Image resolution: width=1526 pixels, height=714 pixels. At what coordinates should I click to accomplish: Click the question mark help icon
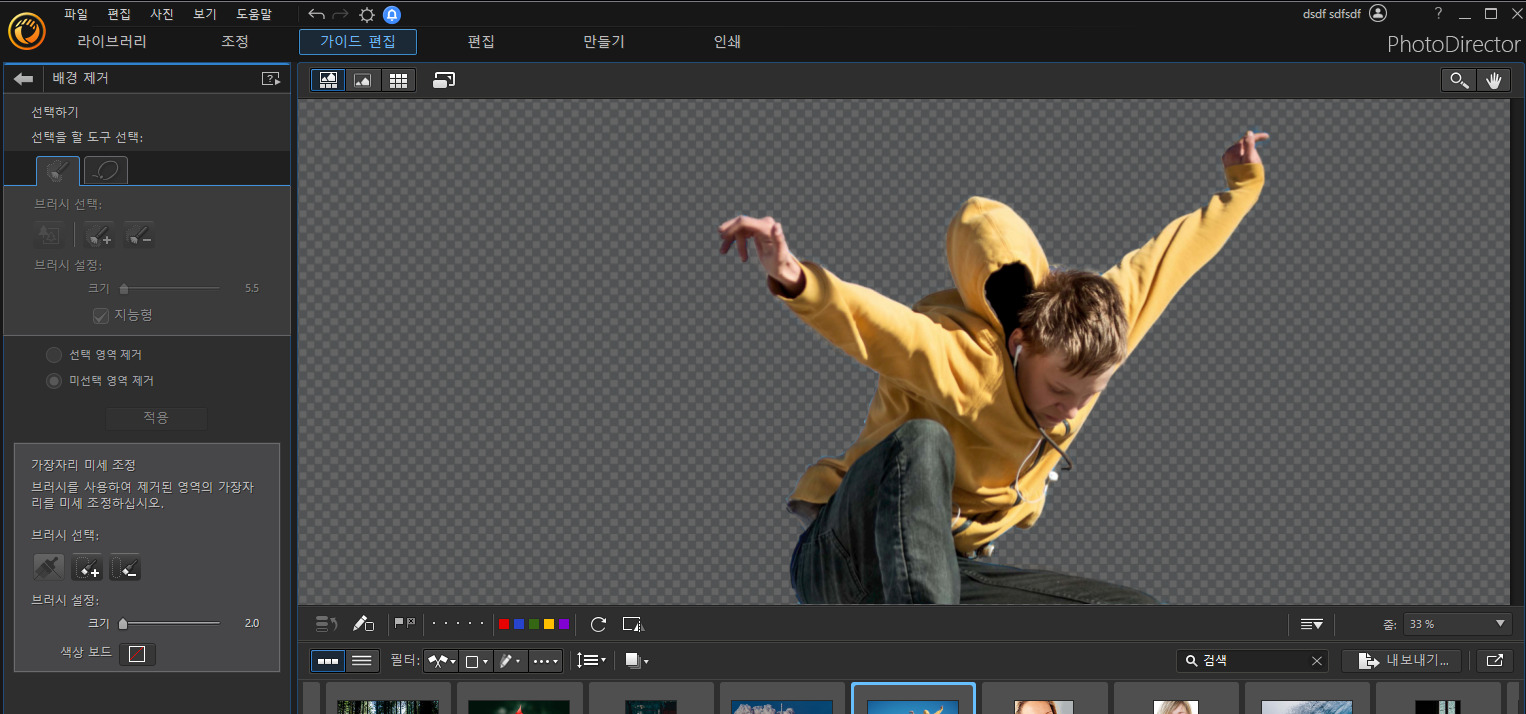point(1439,13)
